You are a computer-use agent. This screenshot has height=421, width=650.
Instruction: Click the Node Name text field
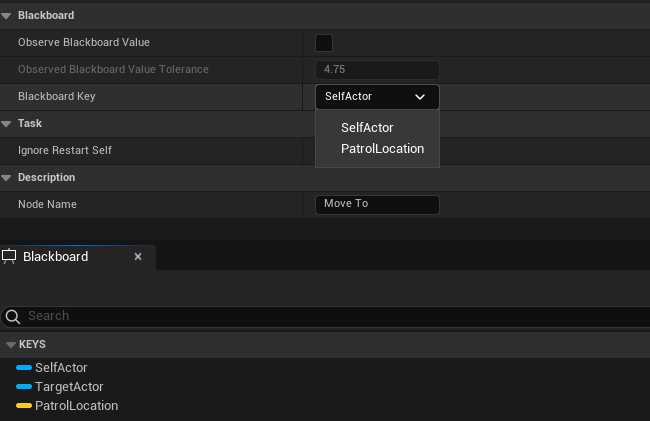[377, 204]
